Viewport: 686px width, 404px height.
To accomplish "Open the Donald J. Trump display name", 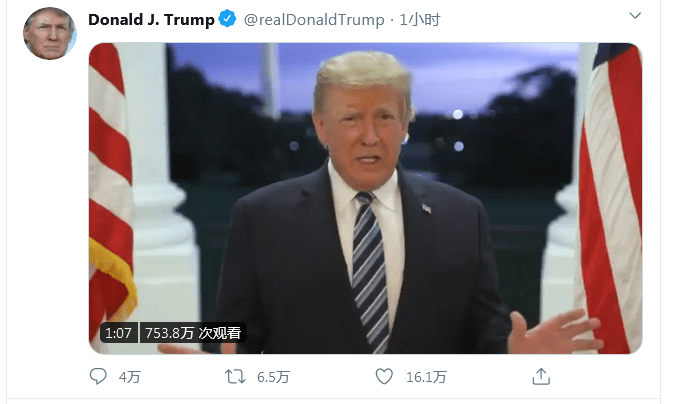I will tap(151, 19).
